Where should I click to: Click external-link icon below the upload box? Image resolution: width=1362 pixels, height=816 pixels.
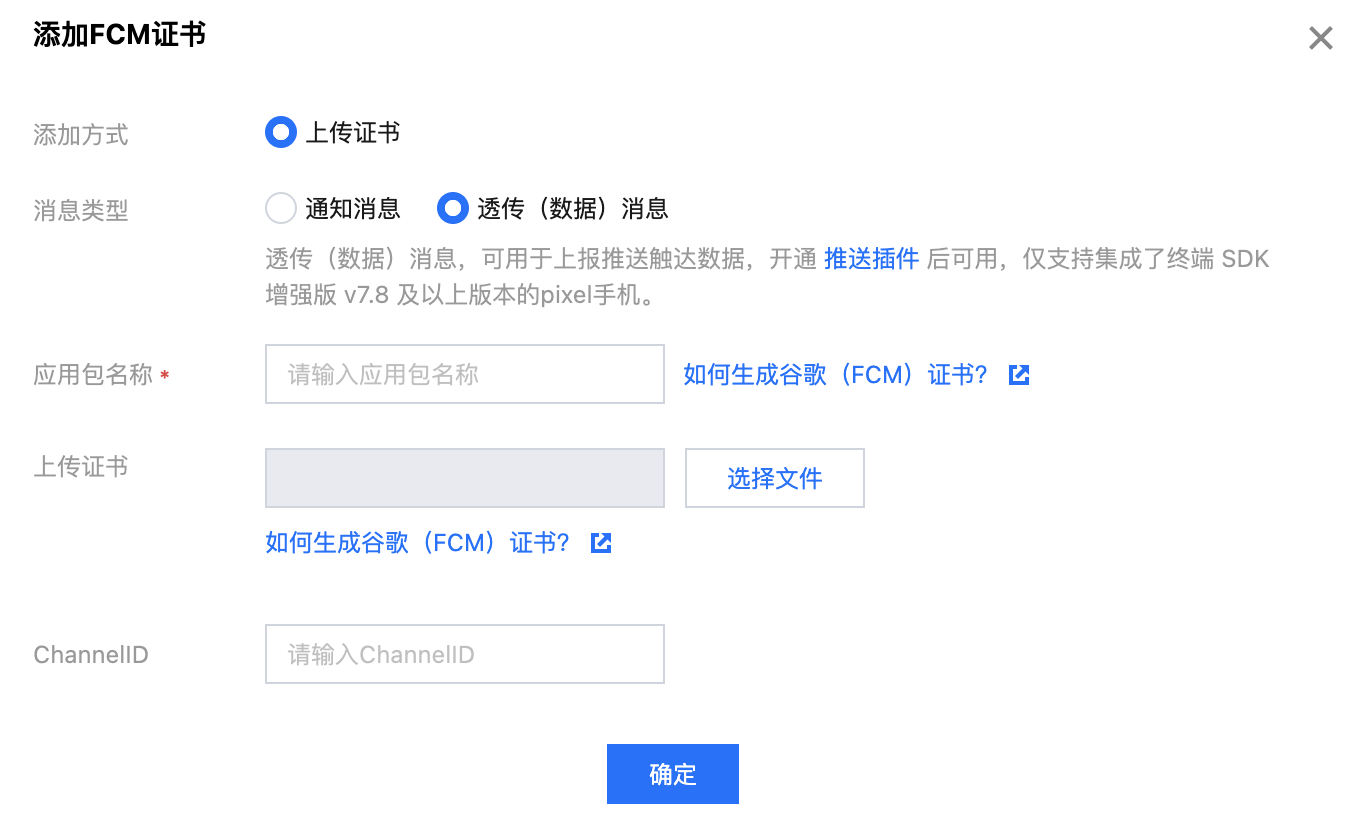coord(601,543)
